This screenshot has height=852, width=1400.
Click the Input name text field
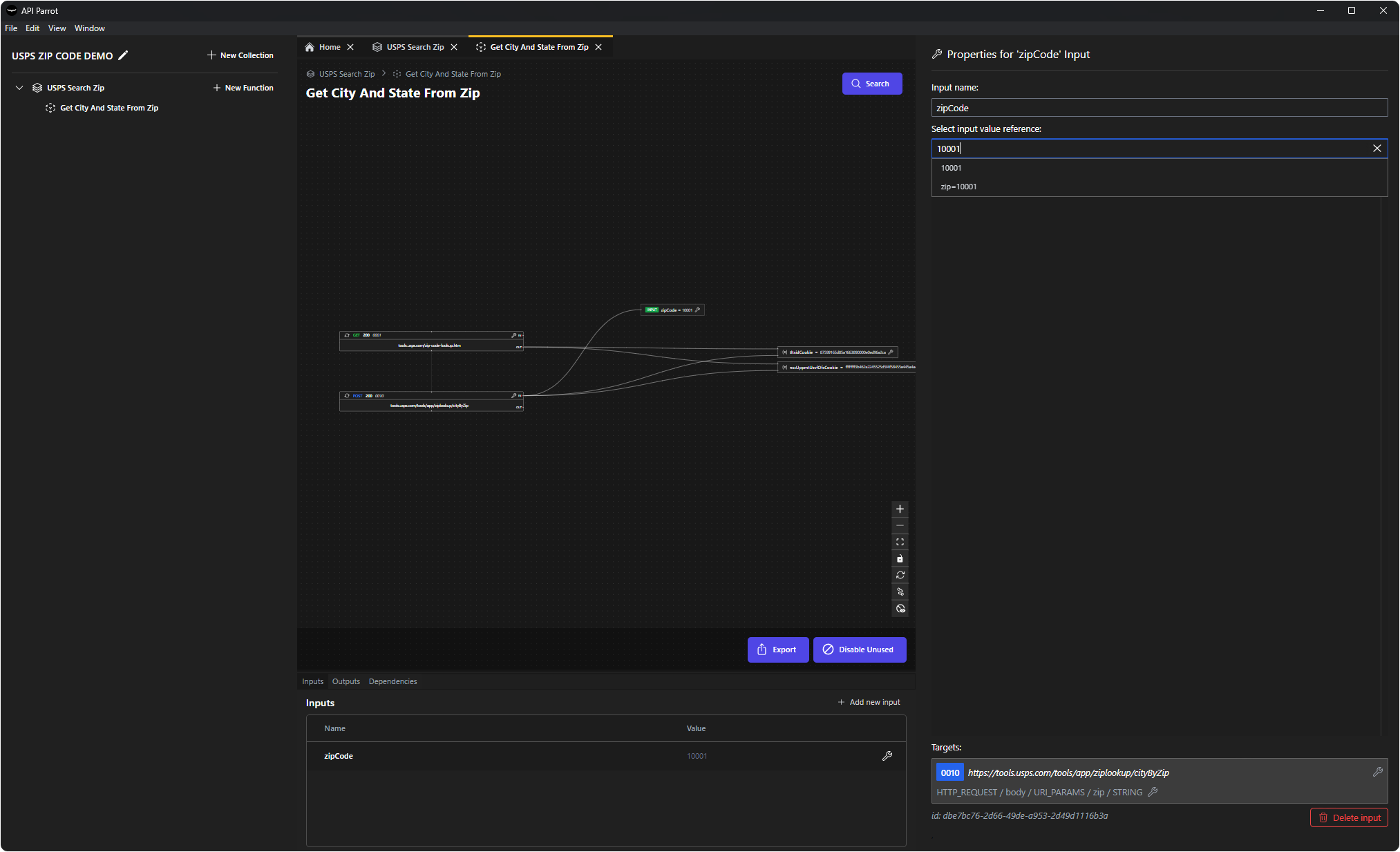pyautogui.click(x=1159, y=108)
